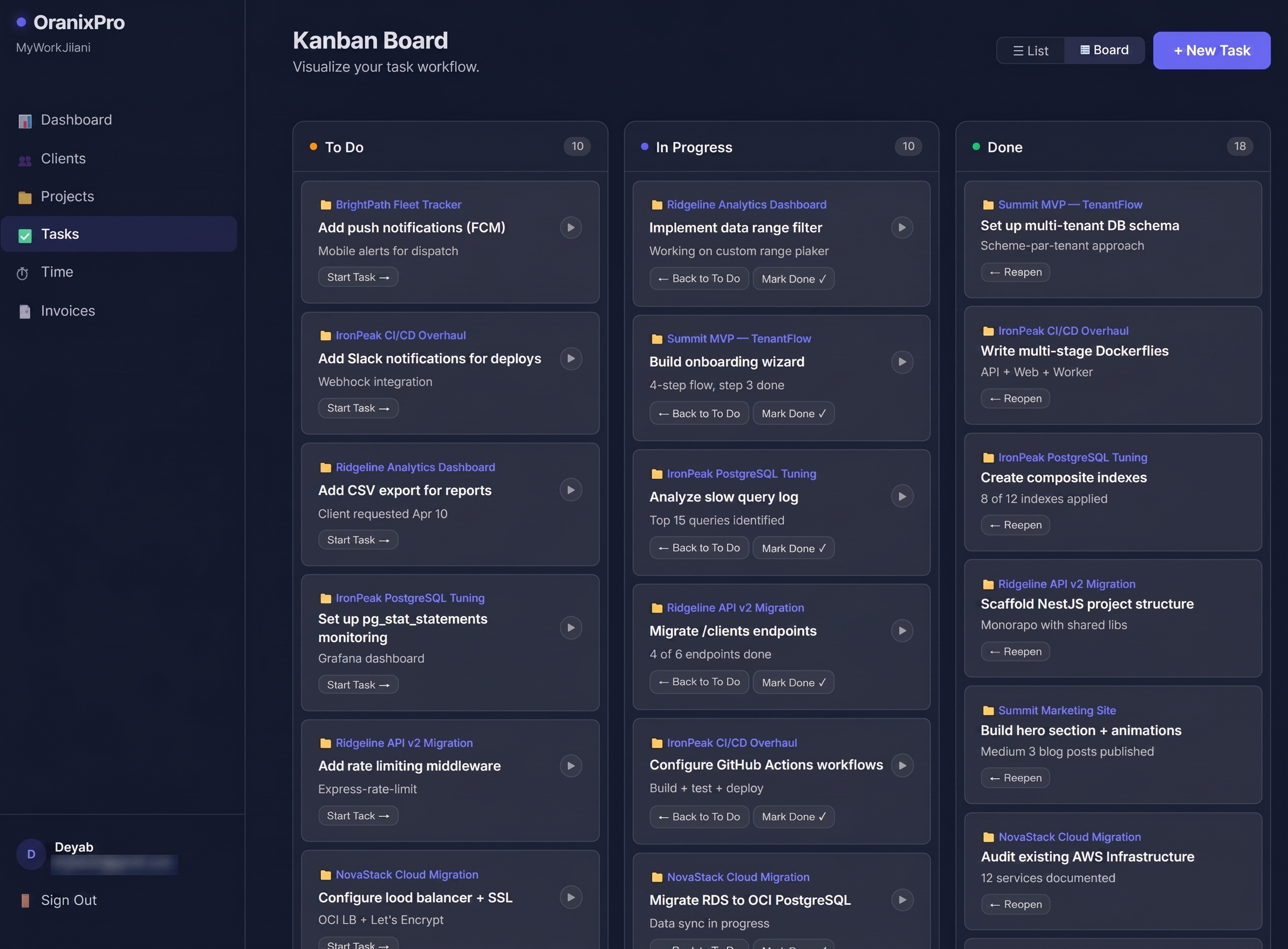
Task: Create a task with + New Task
Action: click(1211, 50)
